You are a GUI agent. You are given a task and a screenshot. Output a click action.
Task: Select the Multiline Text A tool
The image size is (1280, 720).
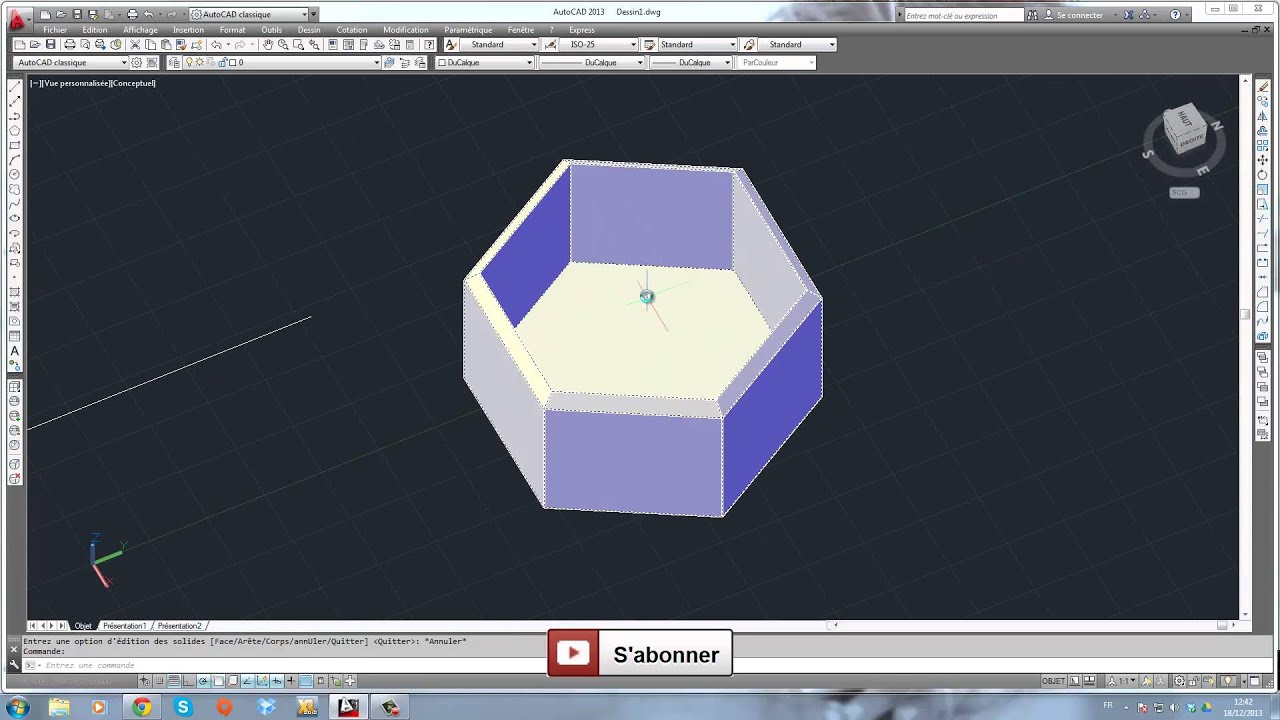15,351
